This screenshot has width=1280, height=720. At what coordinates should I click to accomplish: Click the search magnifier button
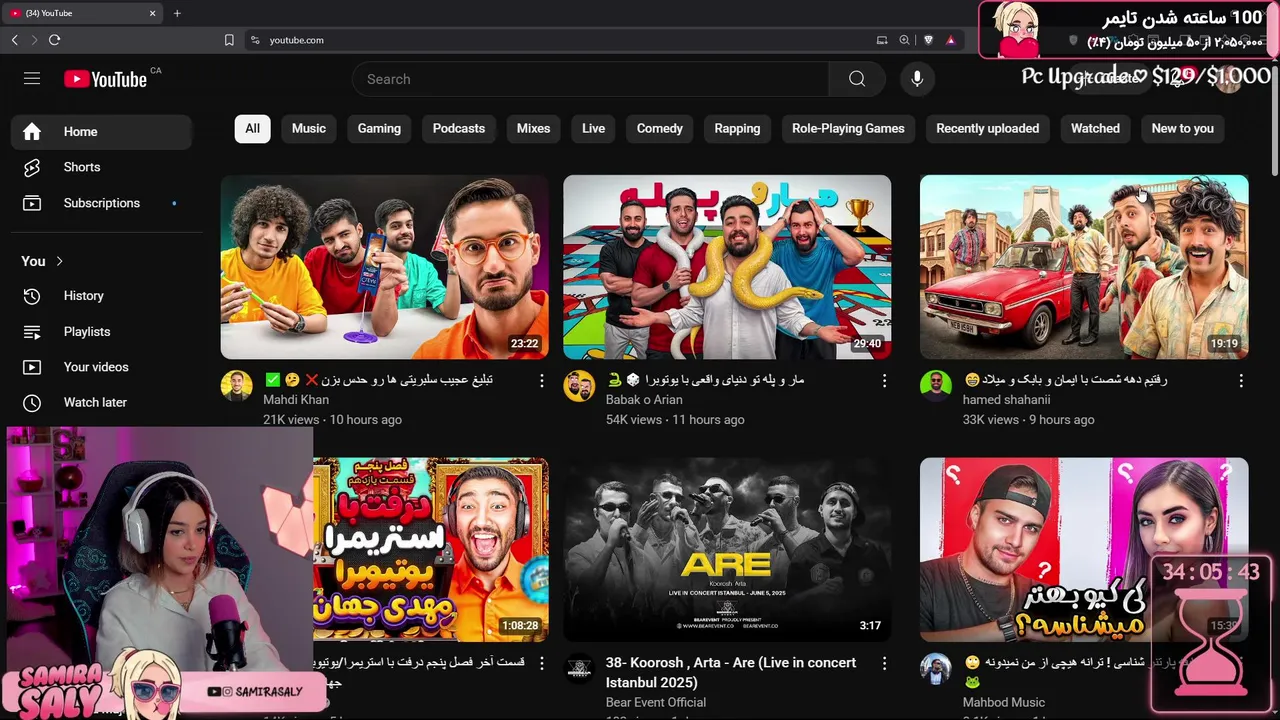tap(857, 79)
